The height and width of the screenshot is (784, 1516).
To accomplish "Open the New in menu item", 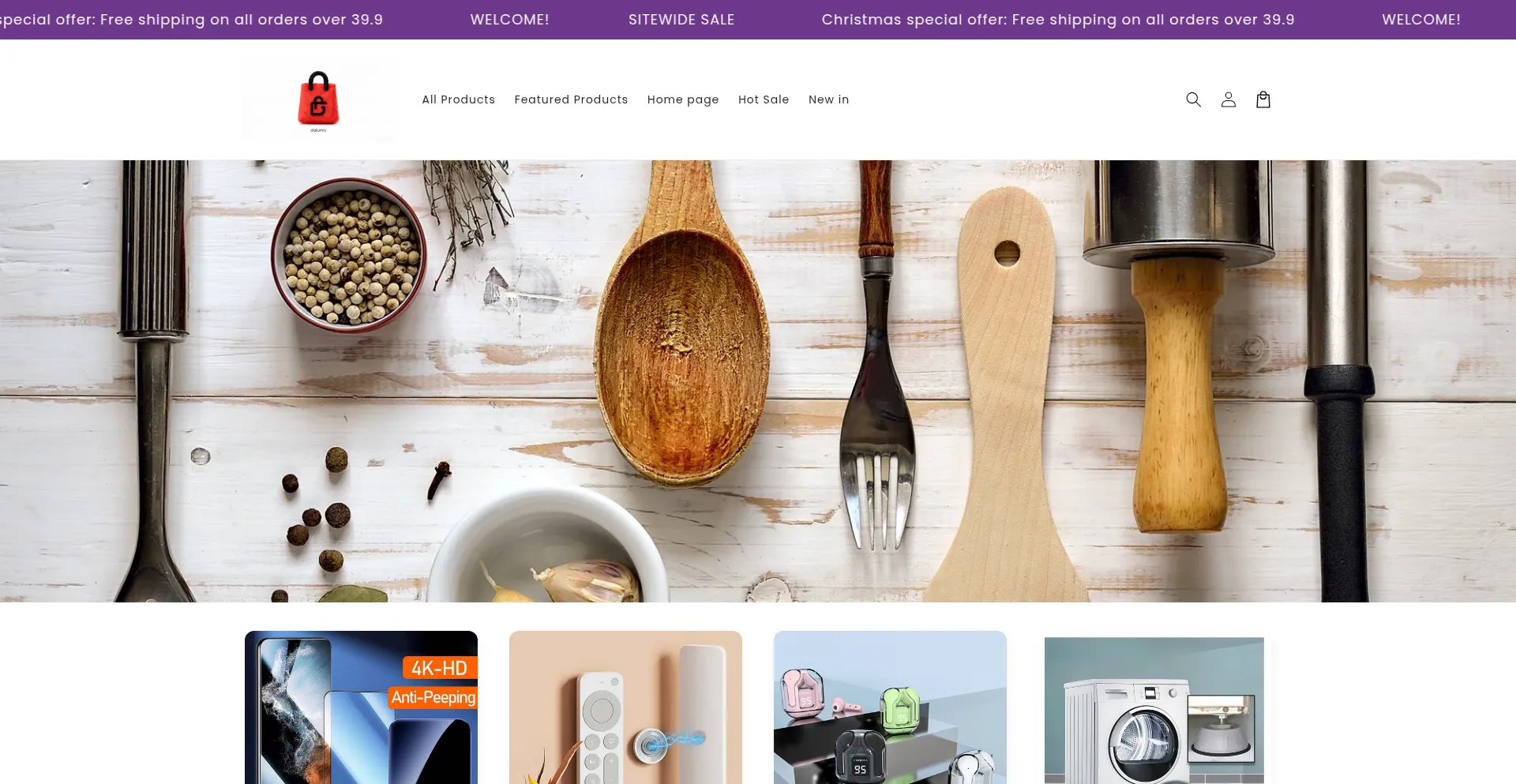I will (828, 99).
